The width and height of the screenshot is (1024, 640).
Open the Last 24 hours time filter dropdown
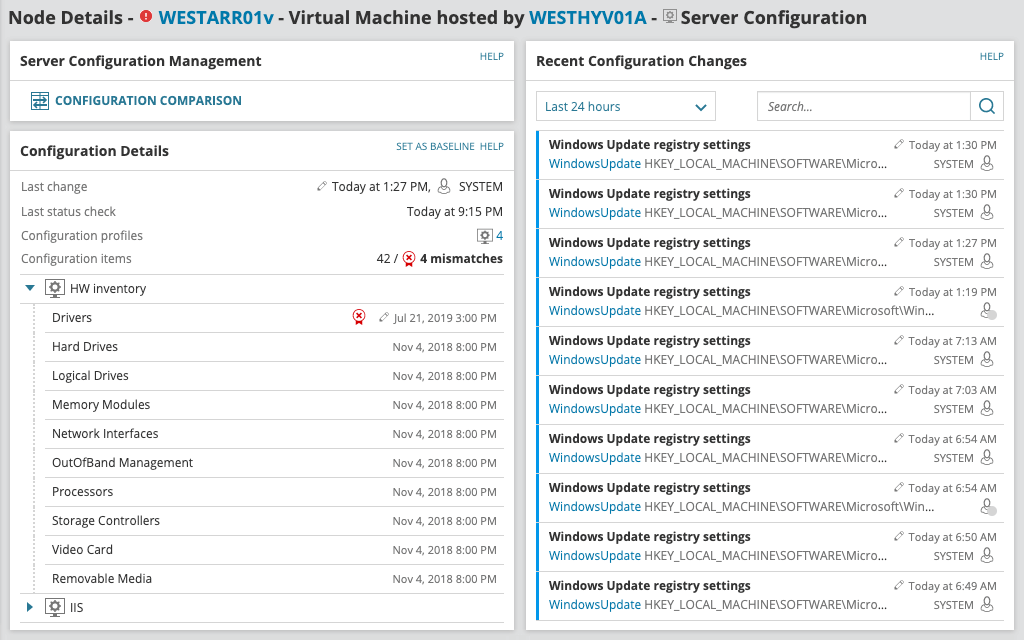(x=625, y=105)
